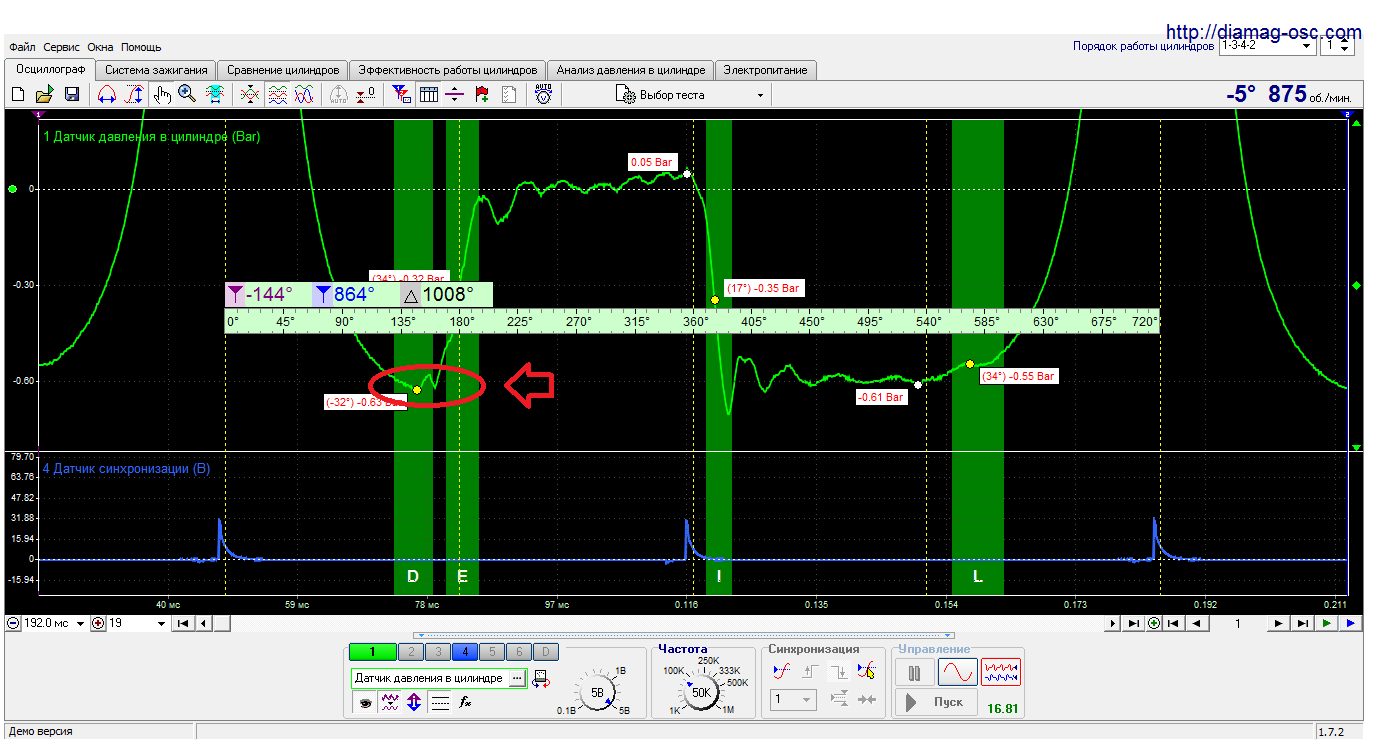Switch to the Эффективность работы цилиндров tab
Image resolution: width=1376 pixels, height=744 pixels.
448,70
